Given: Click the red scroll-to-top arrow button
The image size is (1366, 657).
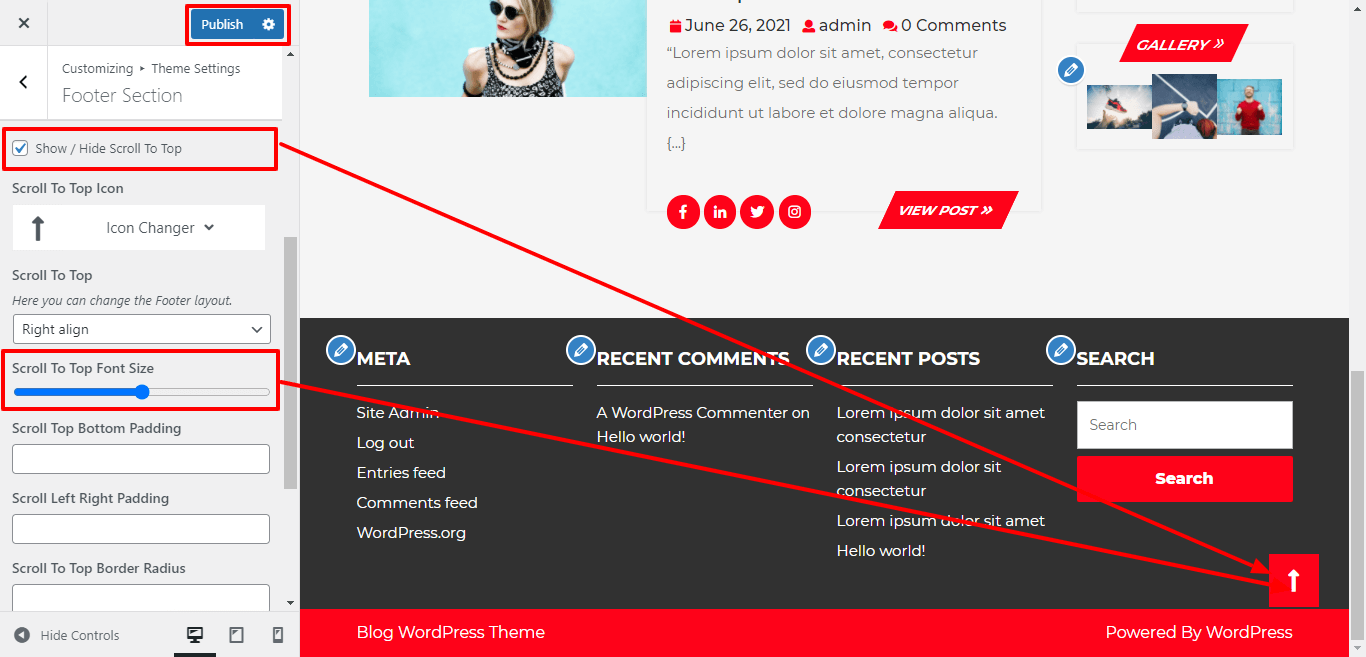Looking at the screenshot, I should 1294,580.
